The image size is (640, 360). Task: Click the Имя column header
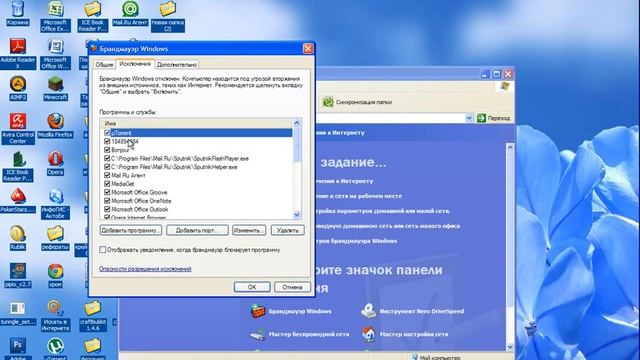[196, 123]
